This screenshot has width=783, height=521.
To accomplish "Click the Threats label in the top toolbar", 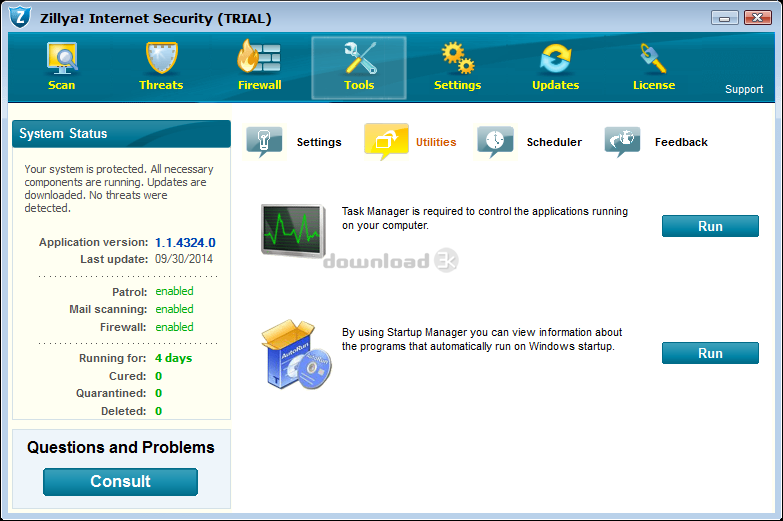I will pyautogui.click(x=161, y=85).
